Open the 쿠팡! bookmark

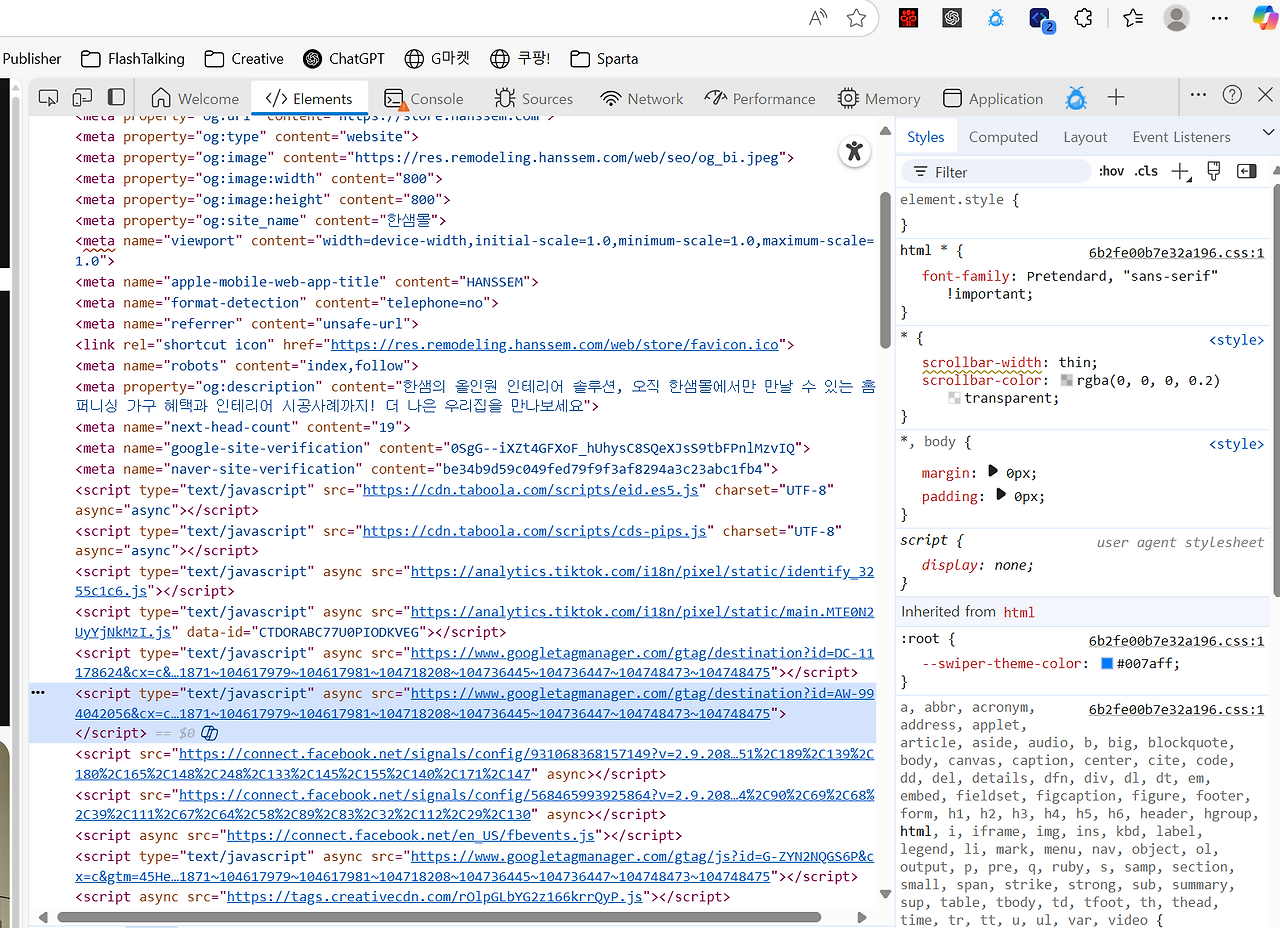click(x=520, y=58)
